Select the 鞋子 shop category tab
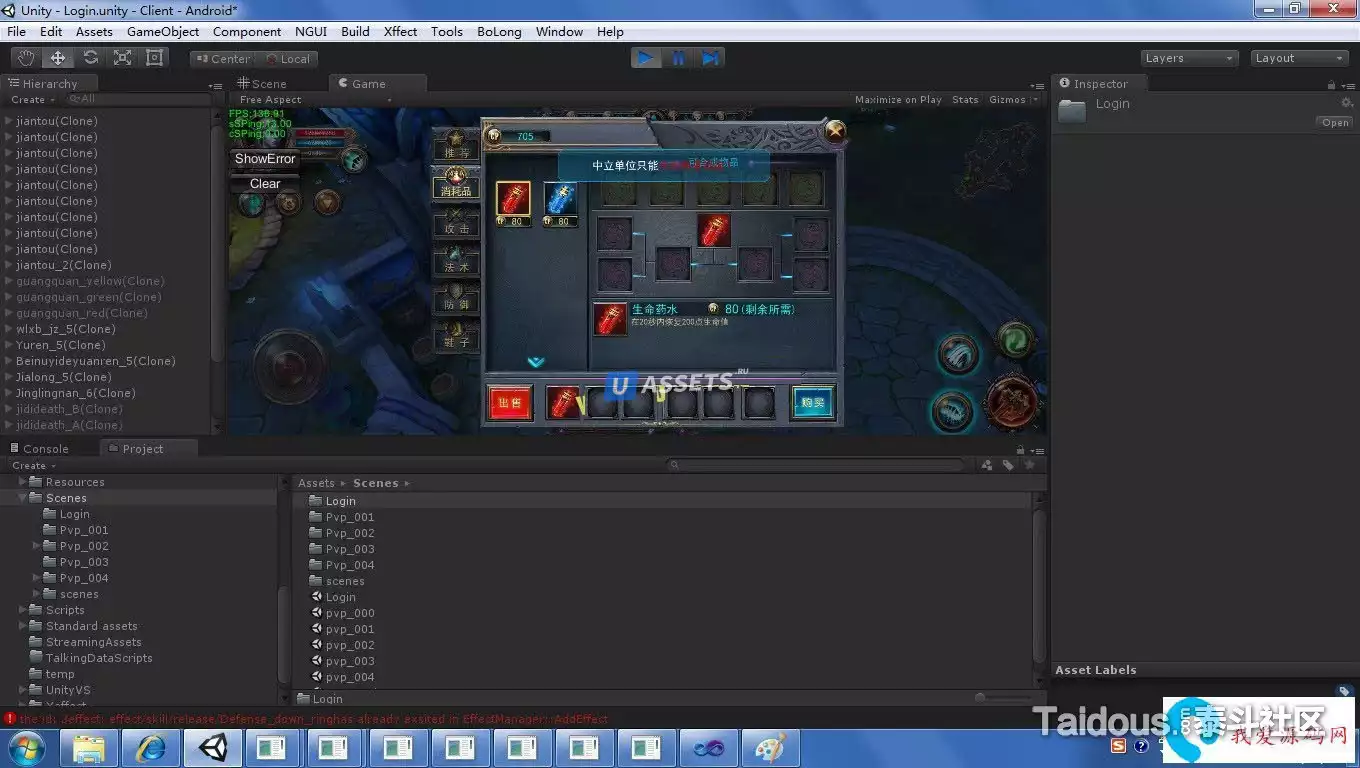This screenshot has height=768, width=1360. tap(456, 336)
